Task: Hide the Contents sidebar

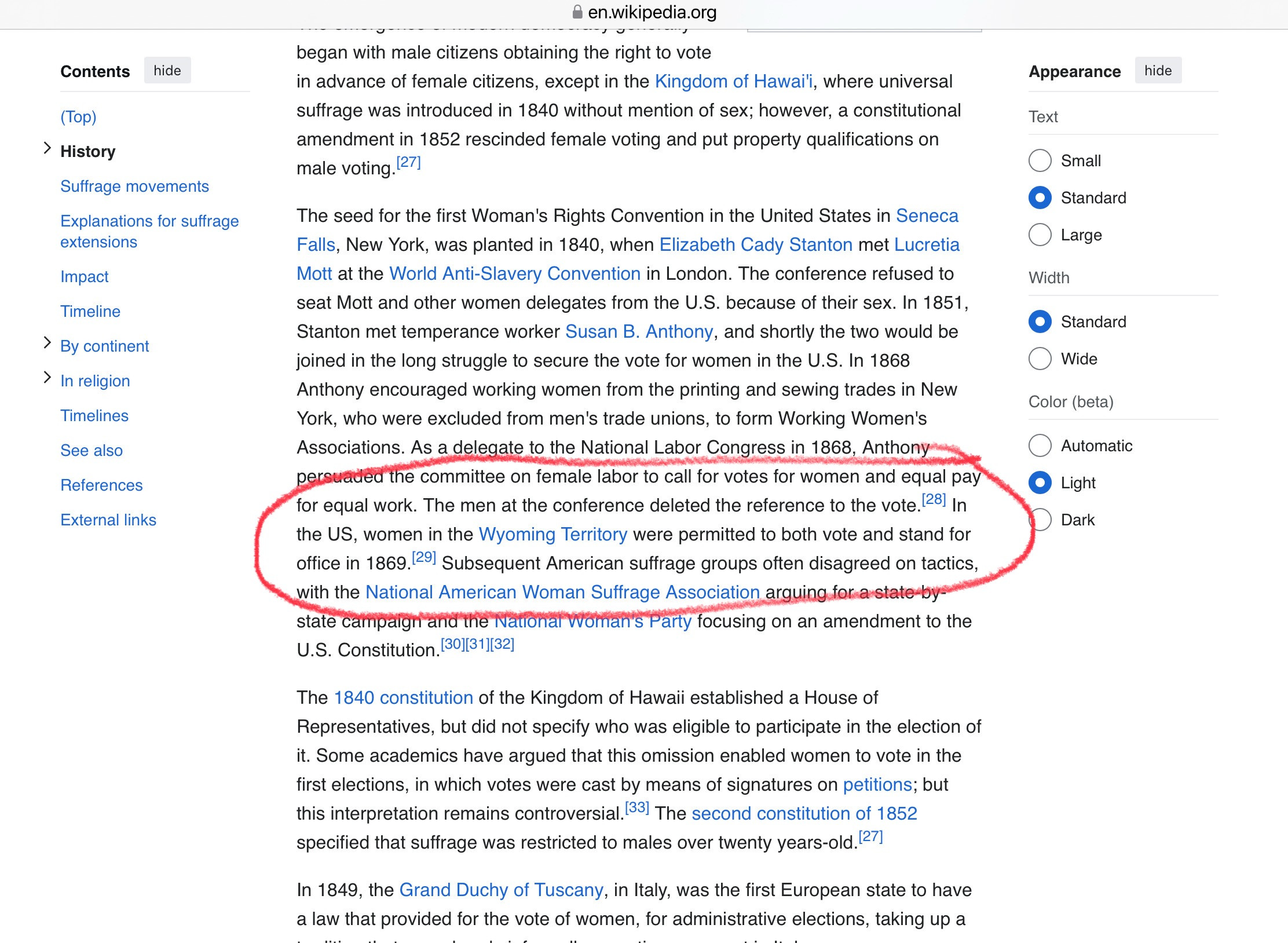Action: (167, 71)
